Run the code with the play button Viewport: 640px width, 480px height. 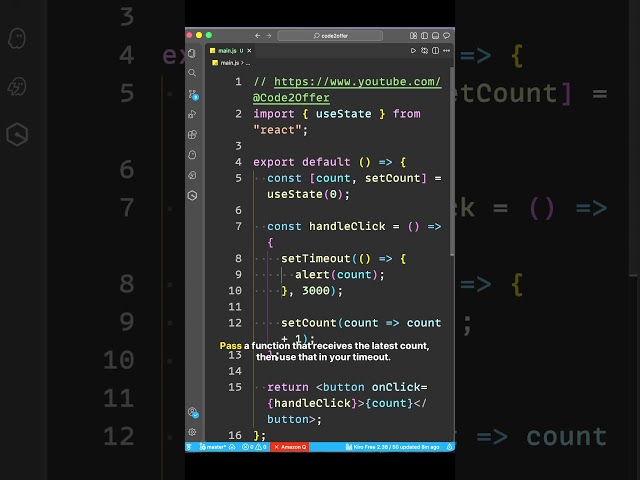coord(413,51)
